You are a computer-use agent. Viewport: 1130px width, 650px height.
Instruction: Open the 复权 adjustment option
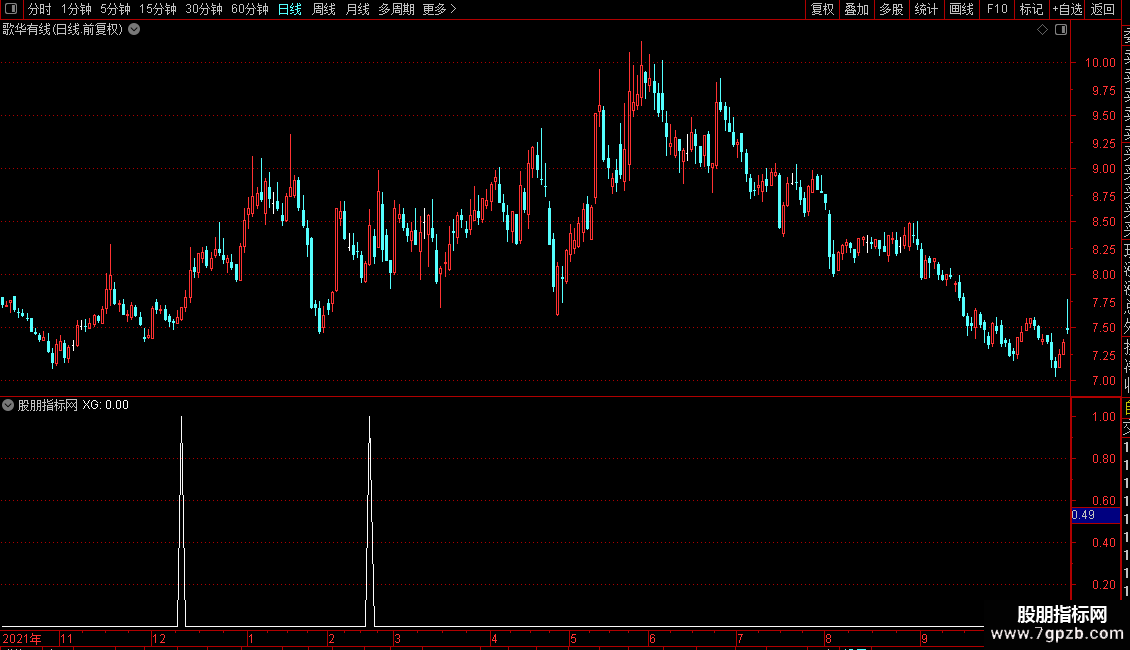tap(822, 9)
